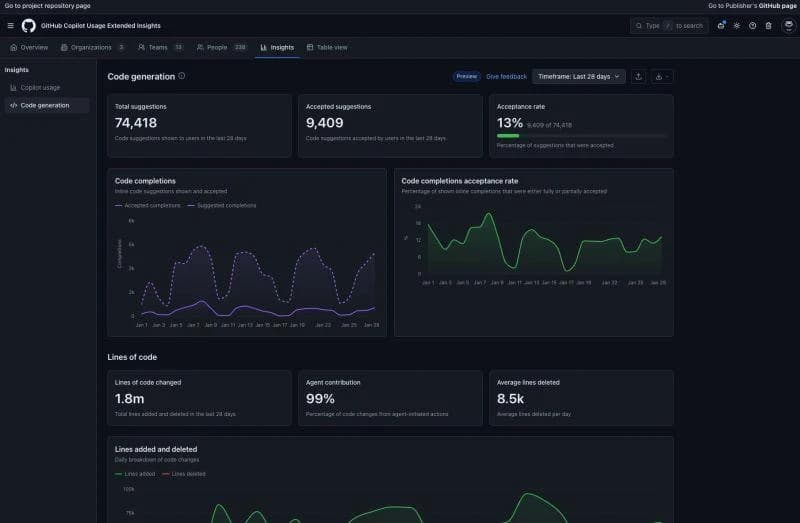The image size is (800, 523).
Task: Open the download dropdown button
Action: click(662, 77)
